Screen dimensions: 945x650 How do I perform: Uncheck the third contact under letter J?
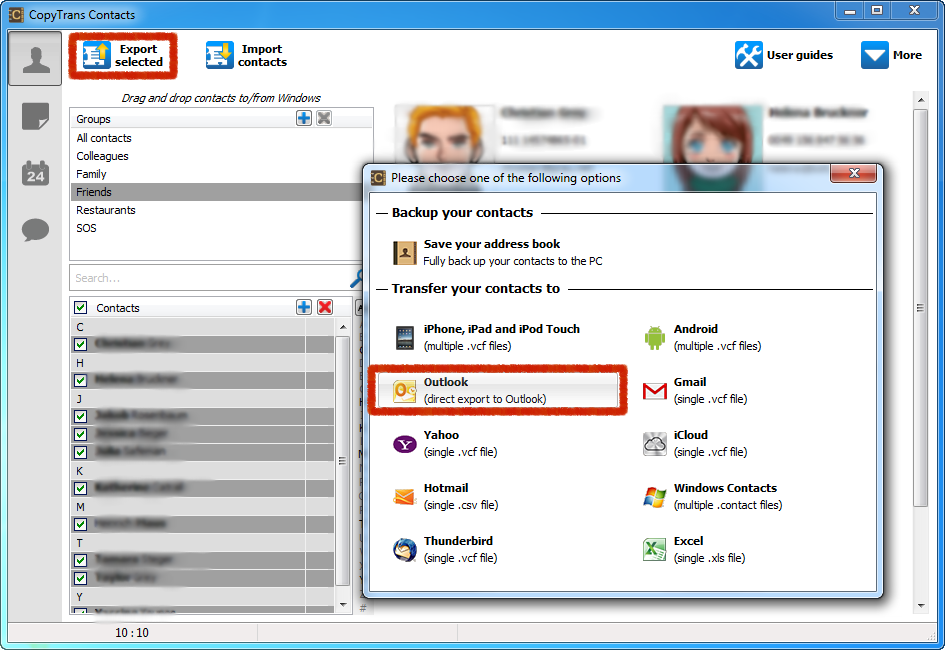coord(81,452)
